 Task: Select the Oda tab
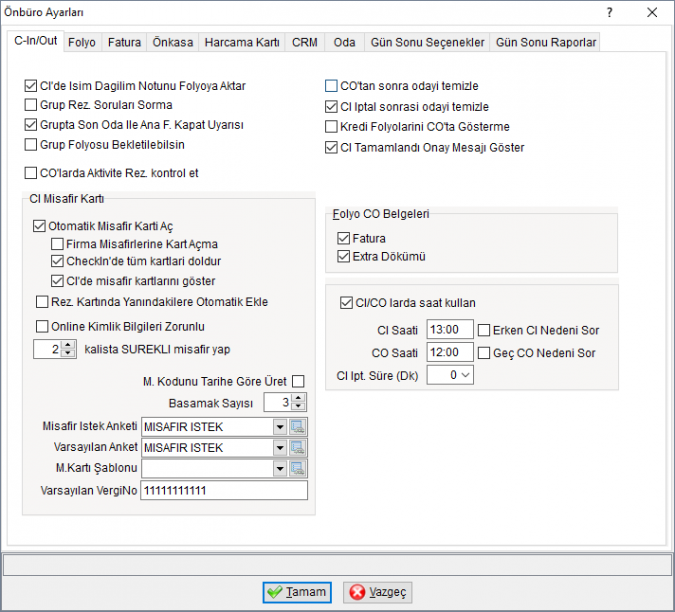pyautogui.click(x=344, y=43)
